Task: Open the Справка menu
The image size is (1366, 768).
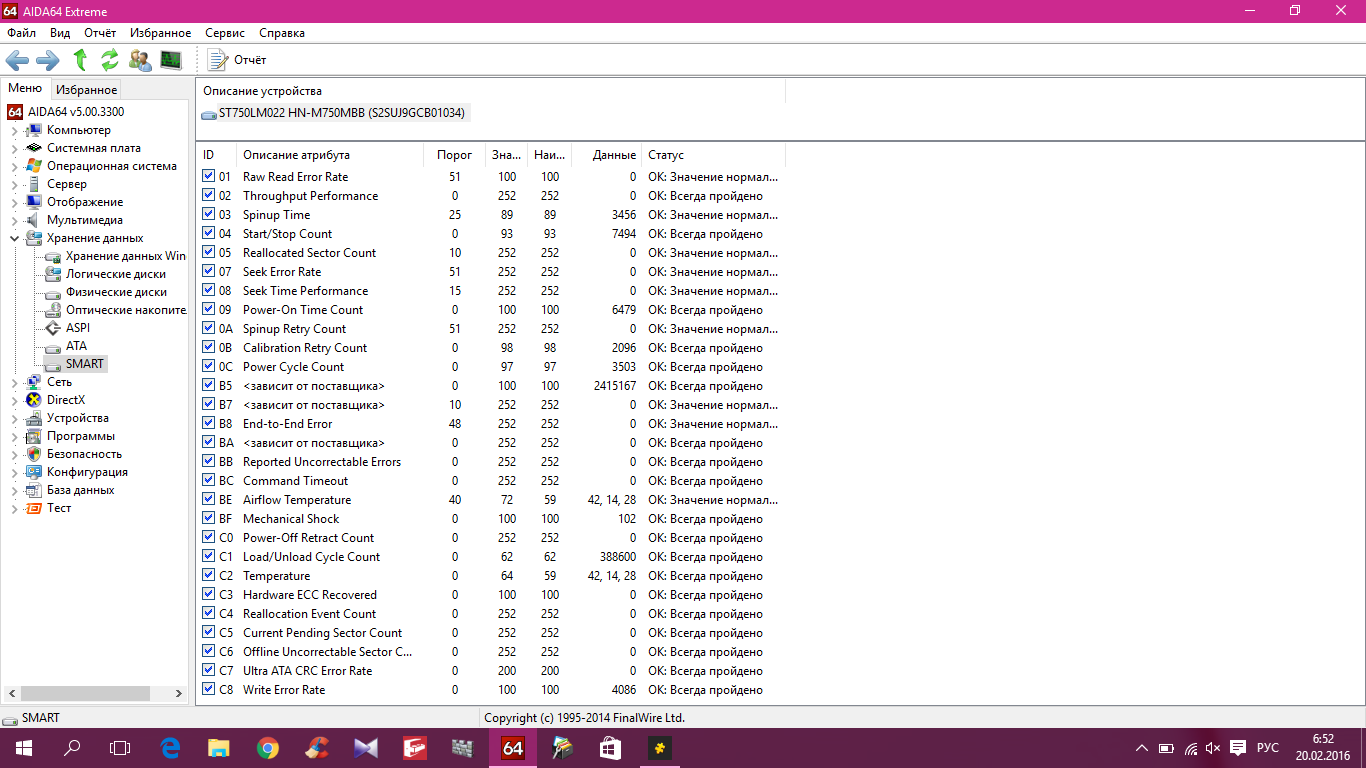Action: (x=282, y=33)
